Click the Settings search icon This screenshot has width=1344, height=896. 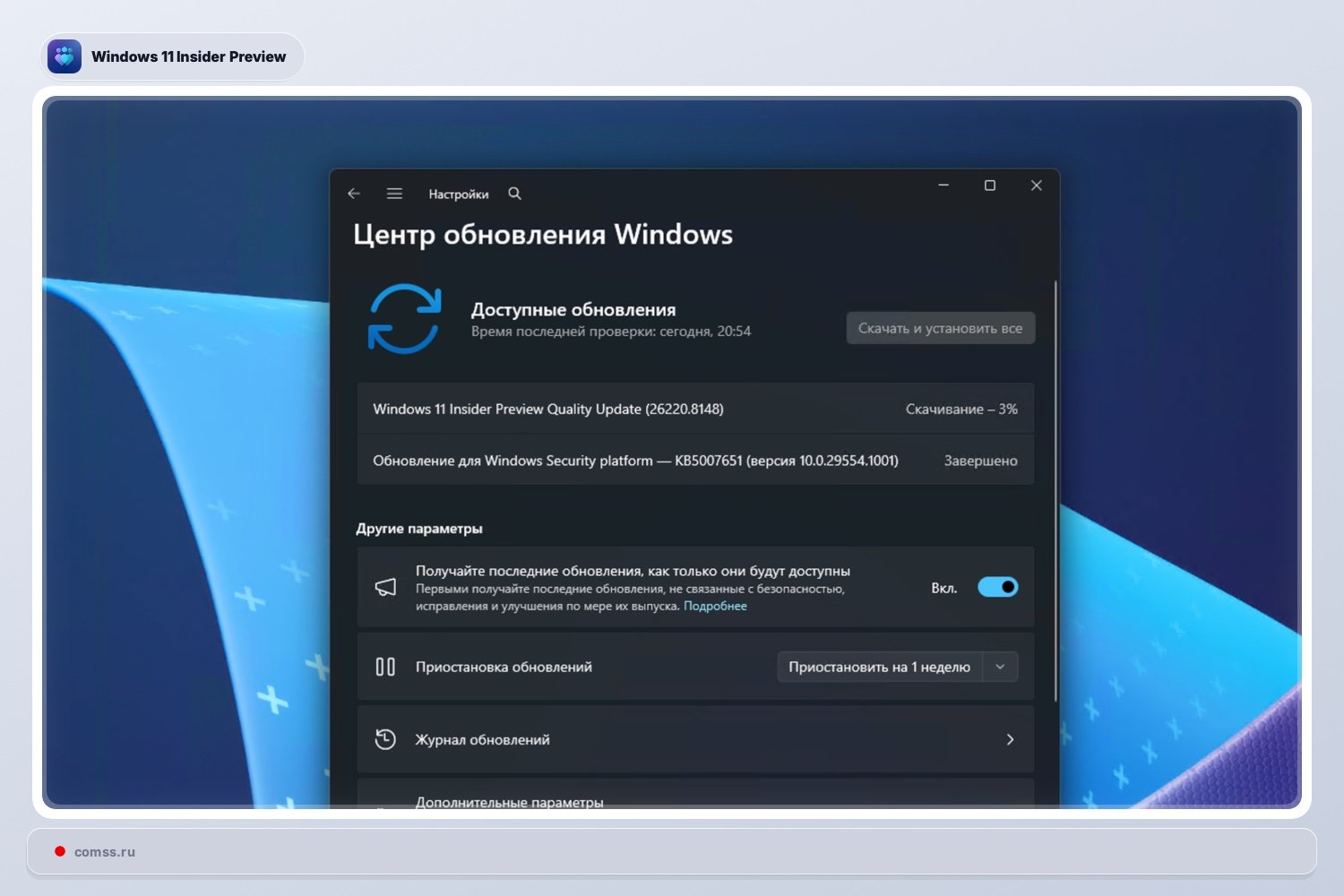(514, 194)
